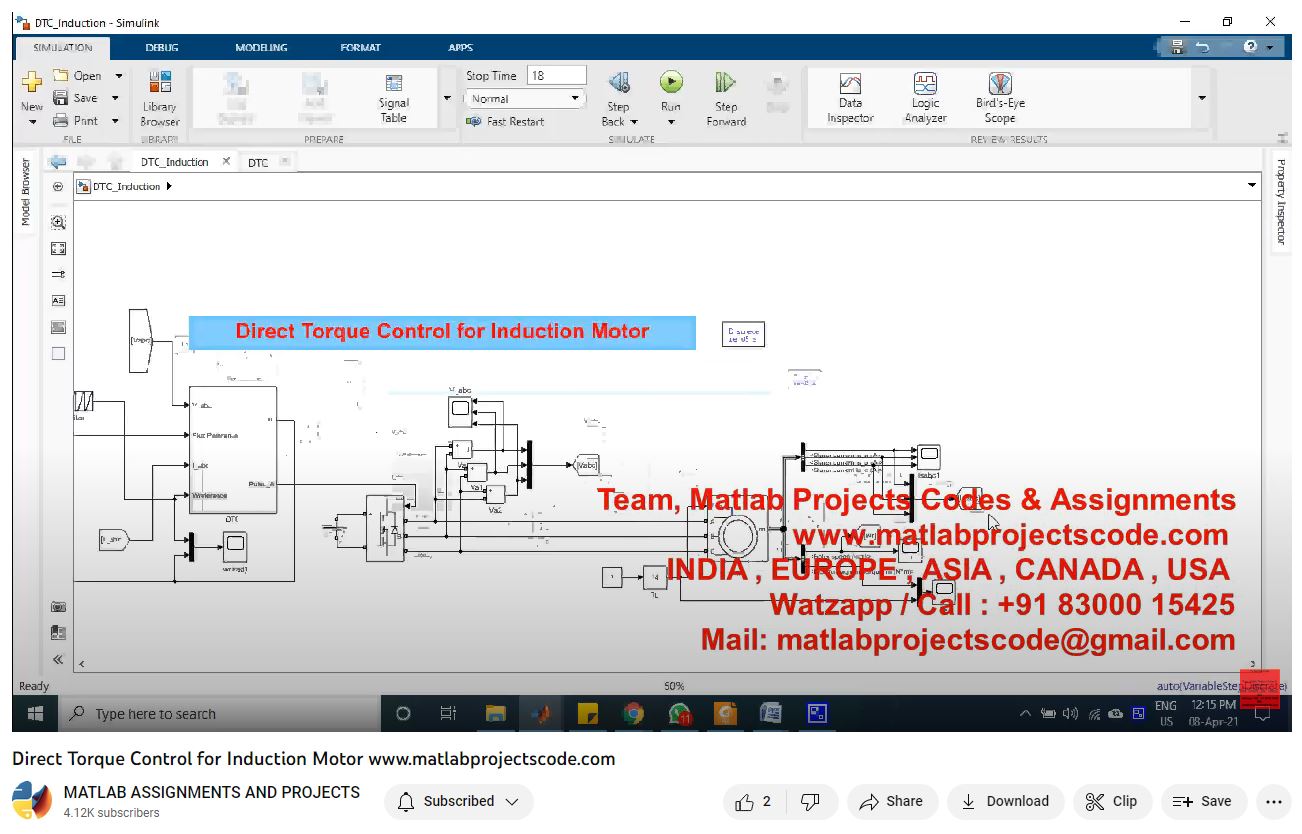Click the Download button

[x=1005, y=801]
